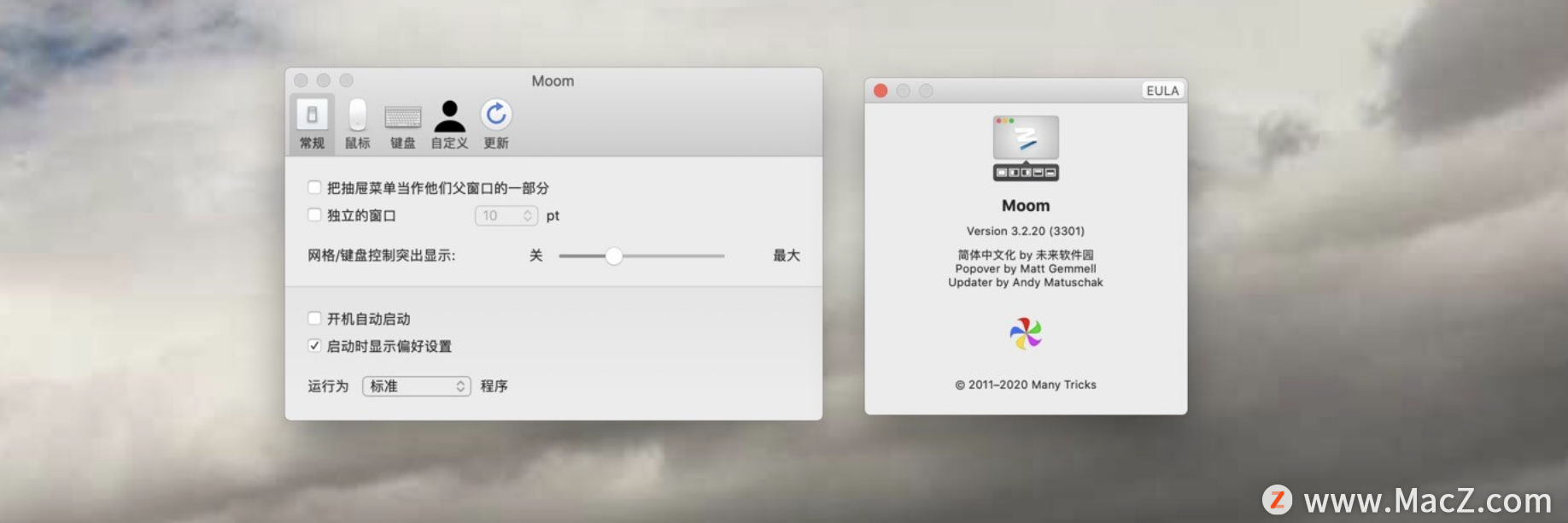Click the bold Moom name in About window
1568x523 pixels.
tap(1026, 206)
